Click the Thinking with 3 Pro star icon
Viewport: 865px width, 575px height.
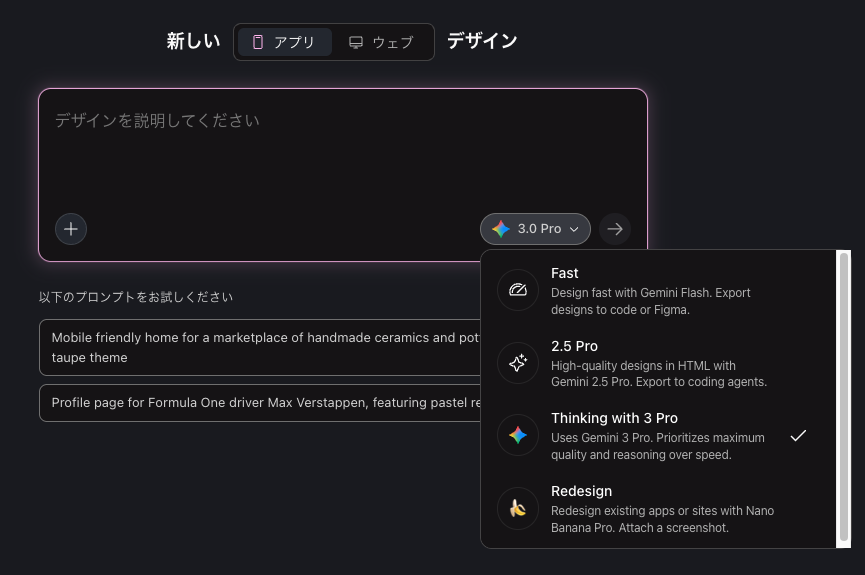pos(518,436)
